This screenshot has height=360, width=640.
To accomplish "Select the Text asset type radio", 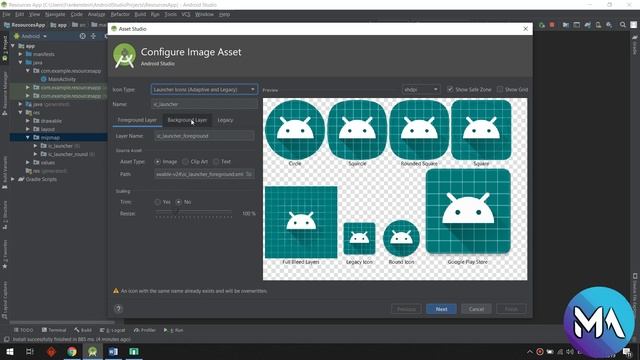I will (x=216, y=162).
